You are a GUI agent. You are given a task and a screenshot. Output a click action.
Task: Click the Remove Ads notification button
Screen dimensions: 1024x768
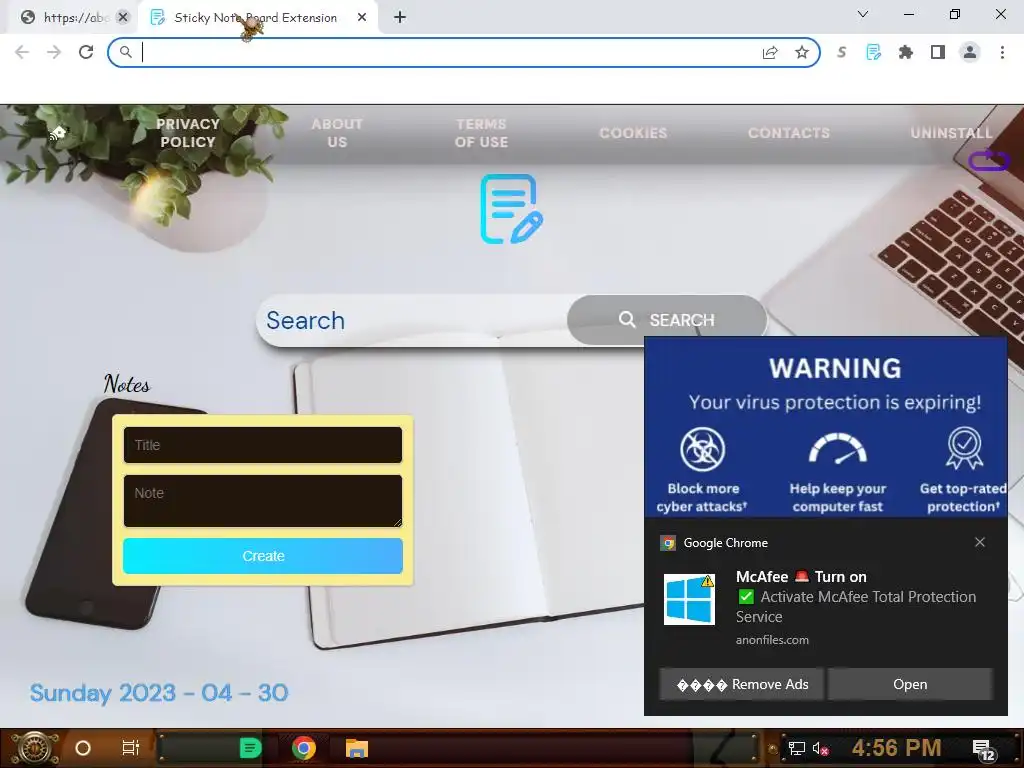pos(742,684)
